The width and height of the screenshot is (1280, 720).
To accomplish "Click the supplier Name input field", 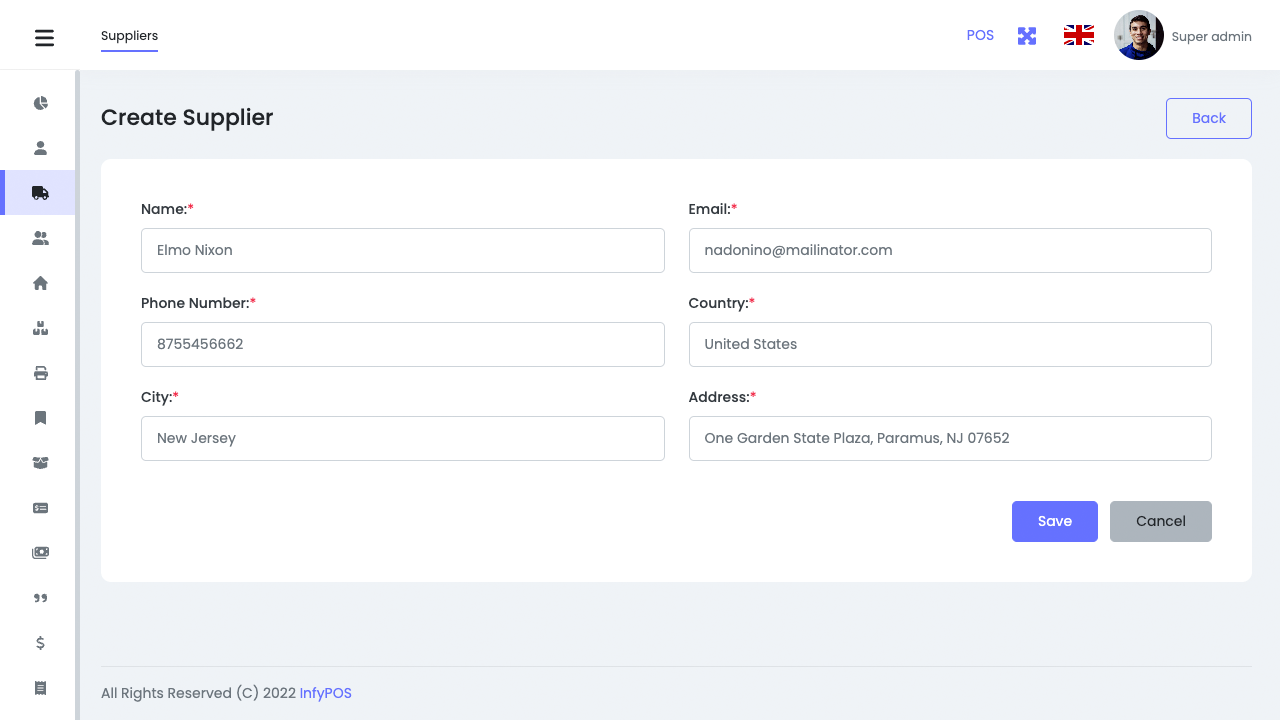I will (x=402, y=250).
